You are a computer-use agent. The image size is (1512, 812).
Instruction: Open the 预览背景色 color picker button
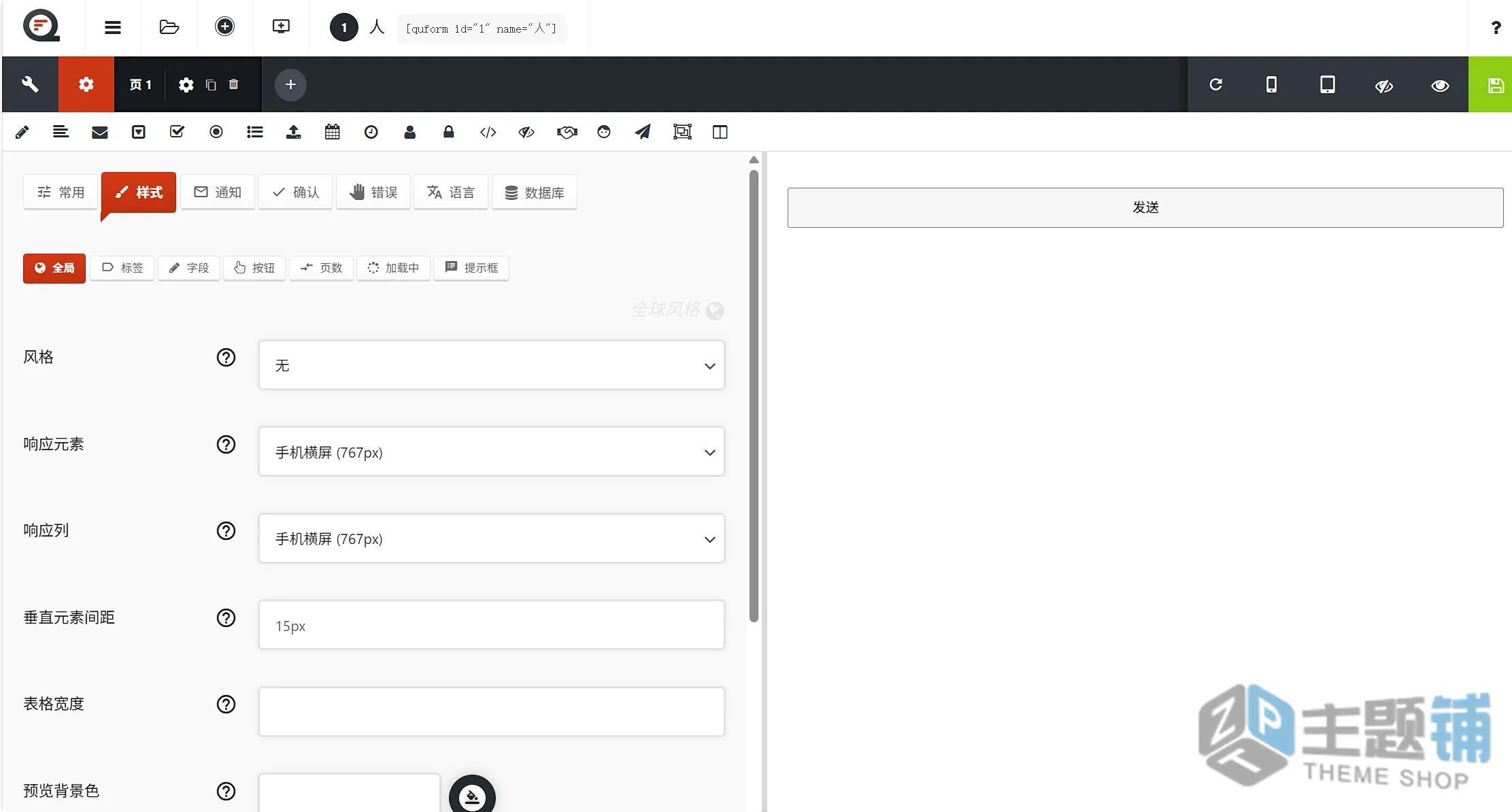pos(472,795)
